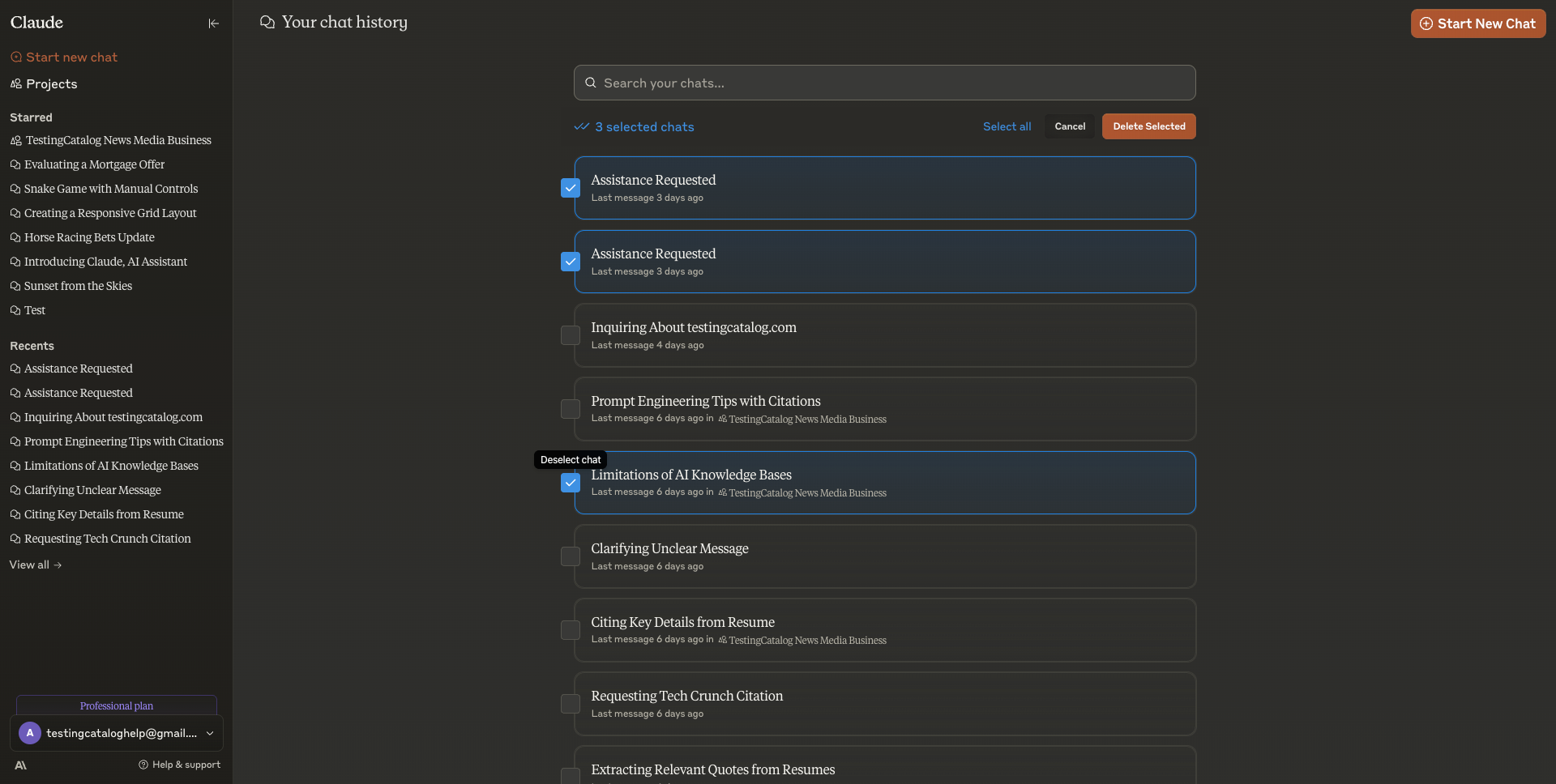Click project link under 'Prompt Engineering Tips with Citations'

802,419
